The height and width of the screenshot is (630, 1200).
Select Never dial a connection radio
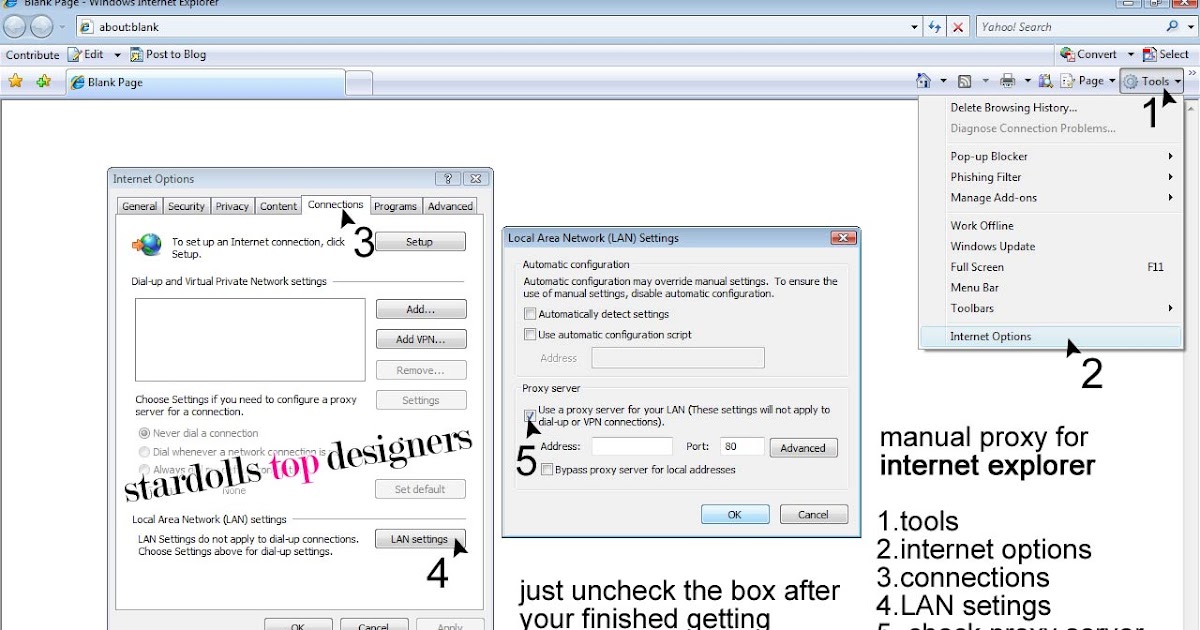click(144, 433)
